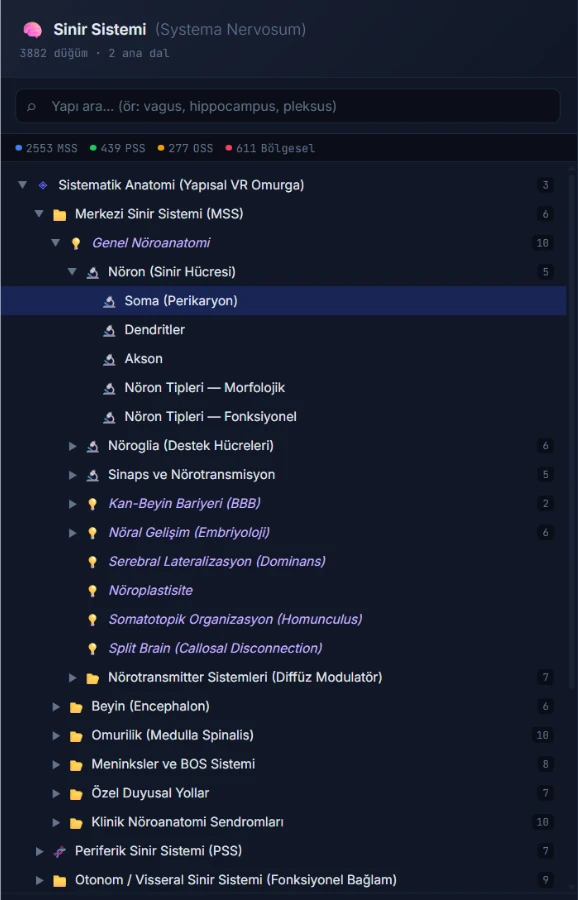Viewport: 578px width, 900px height.
Task: Expand Nöroglia (Destek Hücreleri) branch
Action: 72,446
